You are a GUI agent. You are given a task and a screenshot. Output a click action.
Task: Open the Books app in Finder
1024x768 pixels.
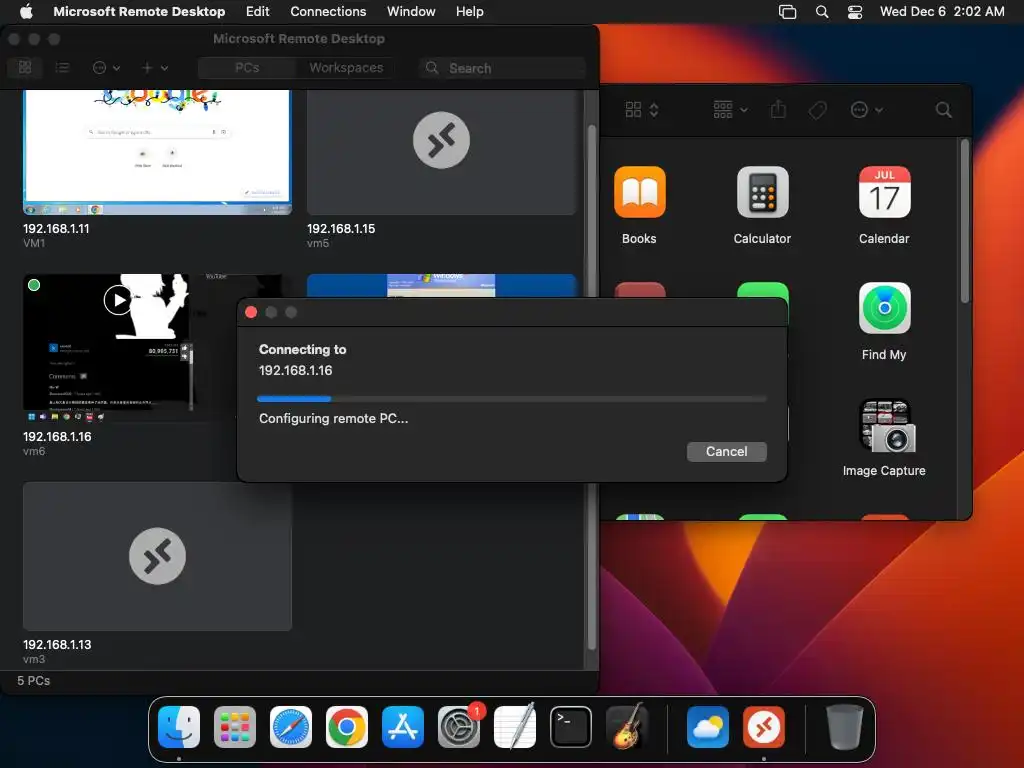(639, 192)
